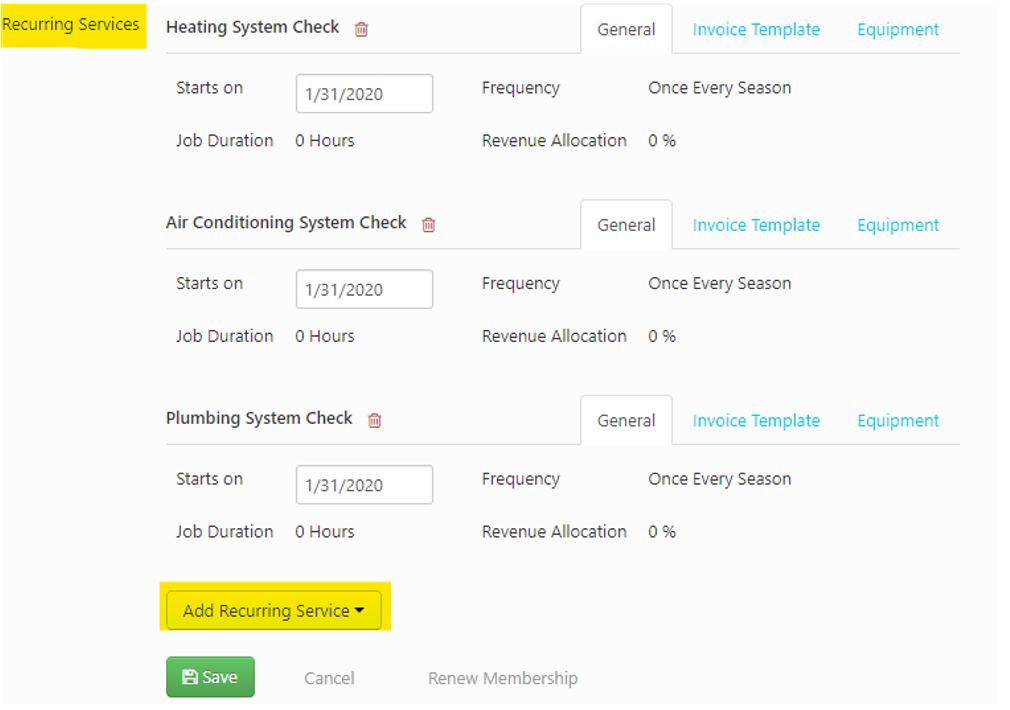Delete the Heating System Check service

pyautogui.click(x=362, y=29)
